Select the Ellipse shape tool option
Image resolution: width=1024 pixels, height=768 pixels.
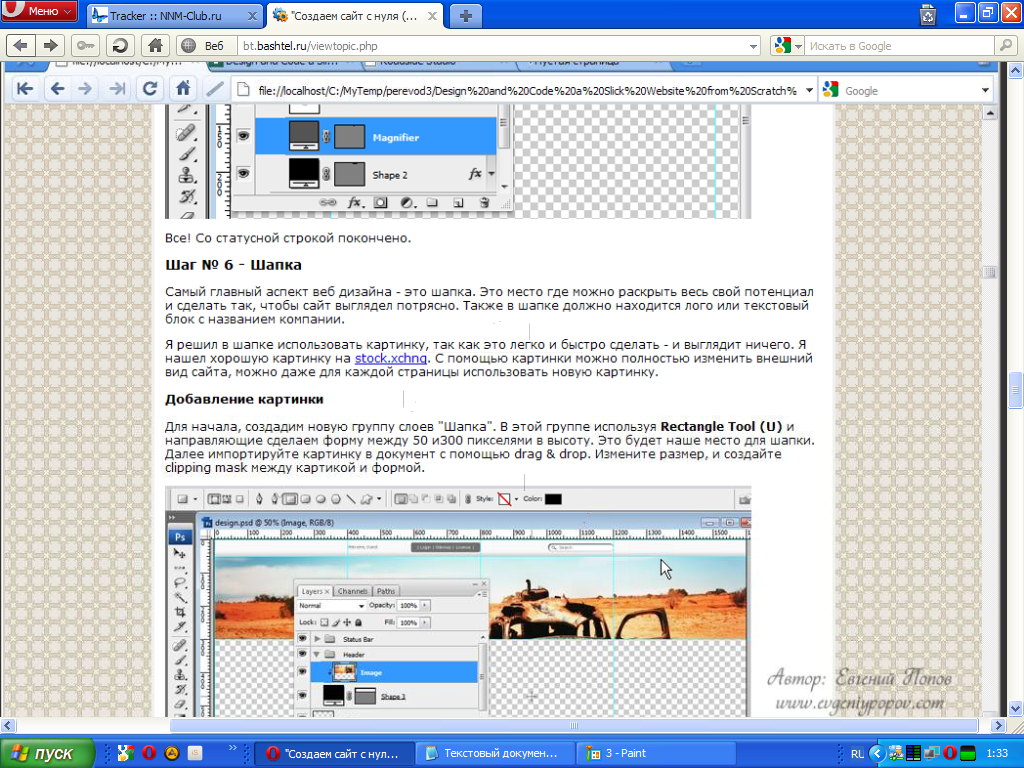[x=321, y=499]
